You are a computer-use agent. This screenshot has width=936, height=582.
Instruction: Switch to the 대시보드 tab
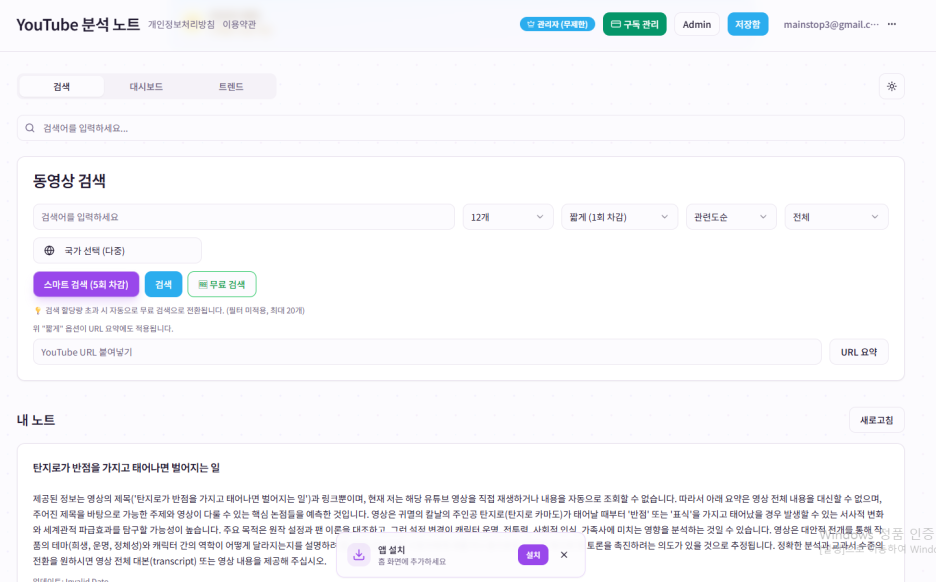pyautogui.click(x=146, y=87)
